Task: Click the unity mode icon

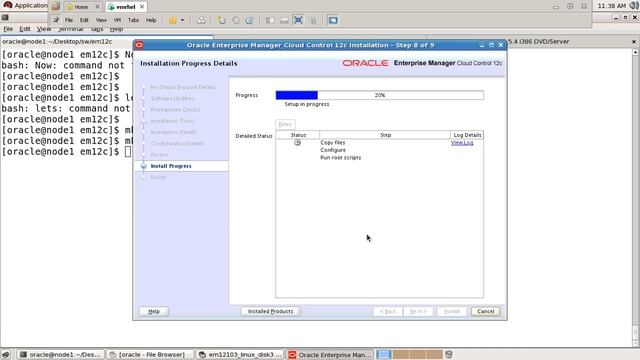Action: [x=313, y=20]
